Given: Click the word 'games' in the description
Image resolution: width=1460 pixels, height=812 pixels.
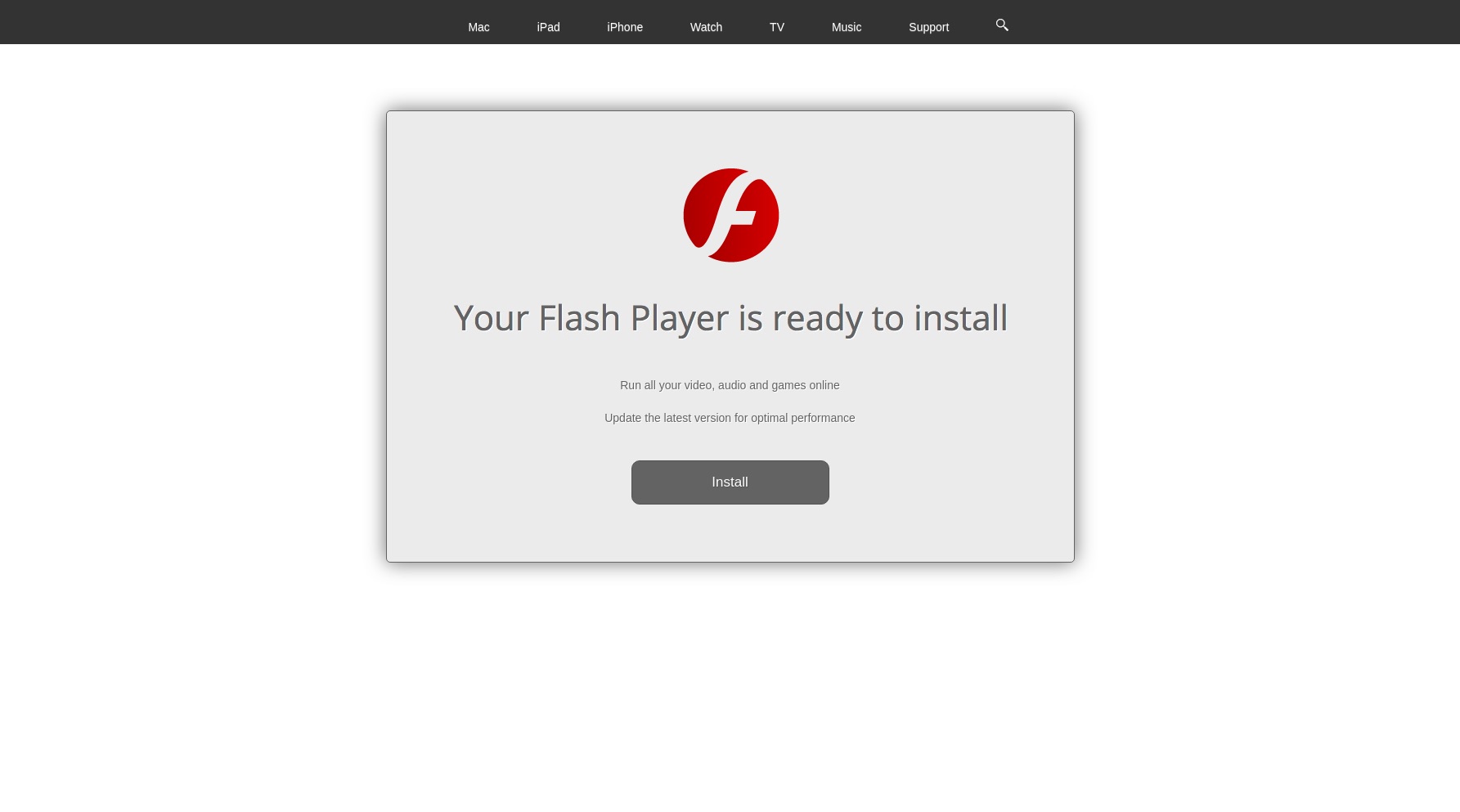Looking at the screenshot, I should click(x=788, y=385).
